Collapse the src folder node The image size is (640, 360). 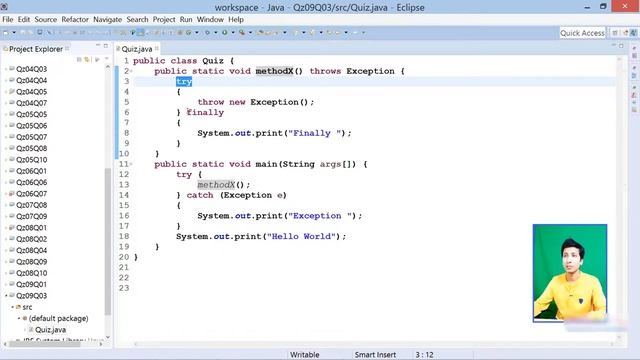pos(13,307)
